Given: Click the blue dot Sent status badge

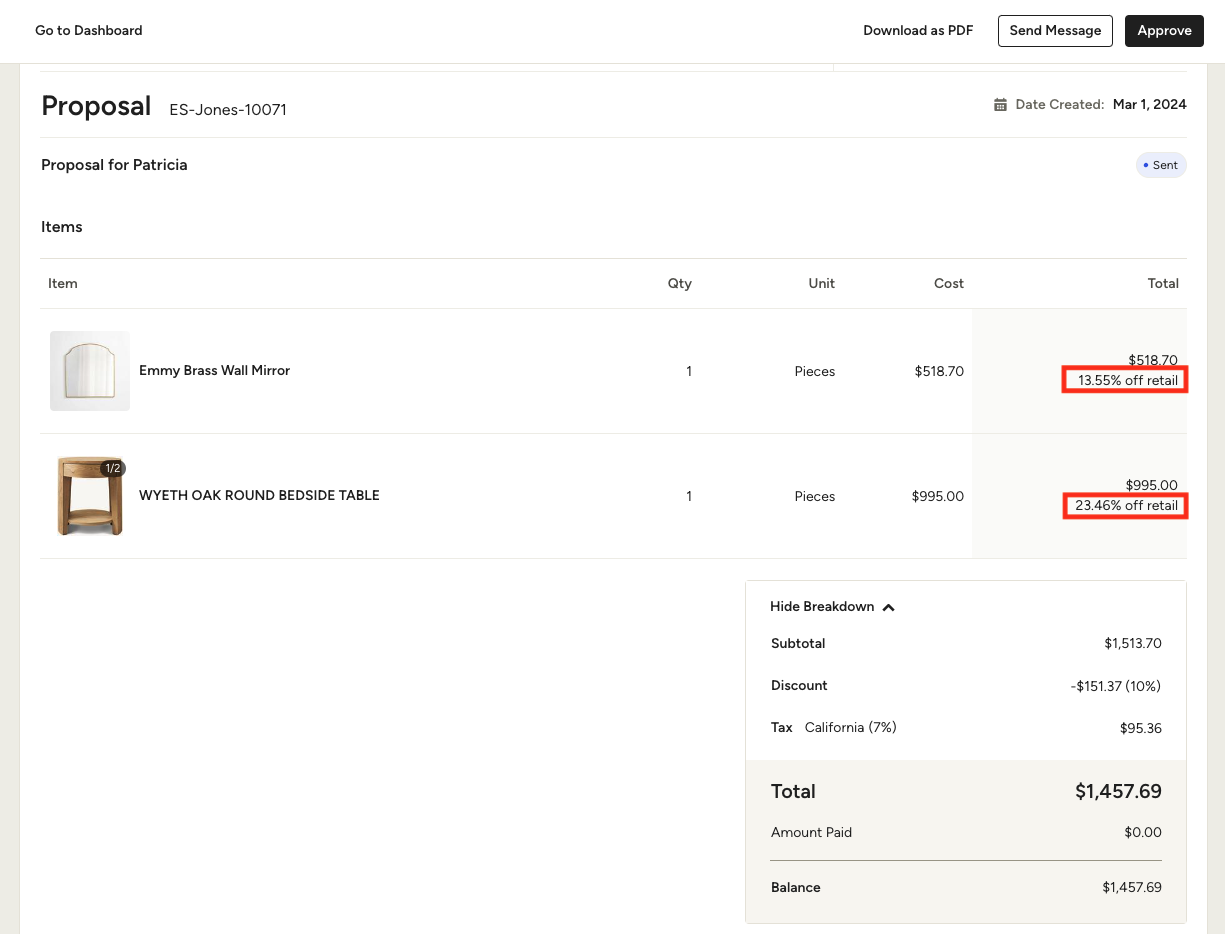Looking at the screenshot, I should [1161, 165].
